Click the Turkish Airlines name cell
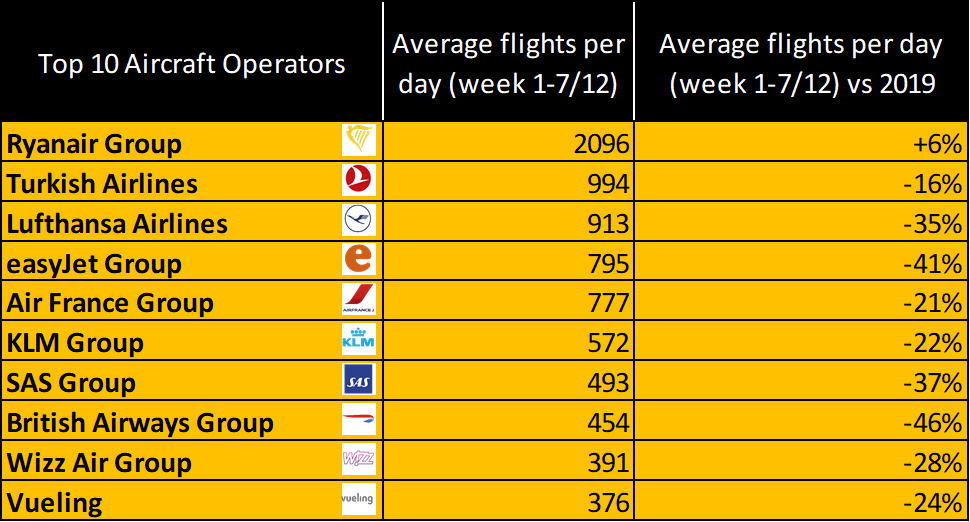Screen dimensions: 970x522 point(103,184)
